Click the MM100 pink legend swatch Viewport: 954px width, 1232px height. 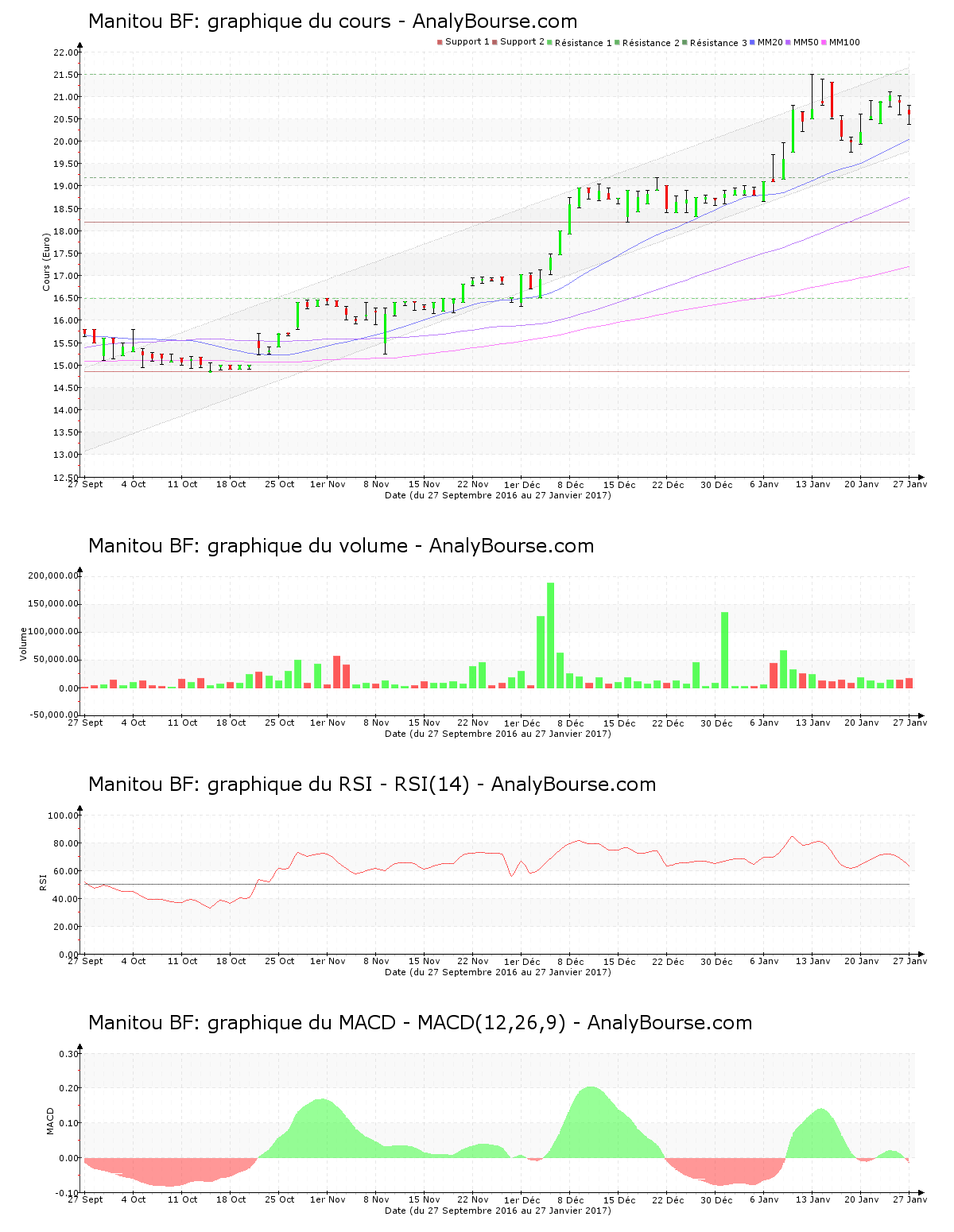[824, 42]
